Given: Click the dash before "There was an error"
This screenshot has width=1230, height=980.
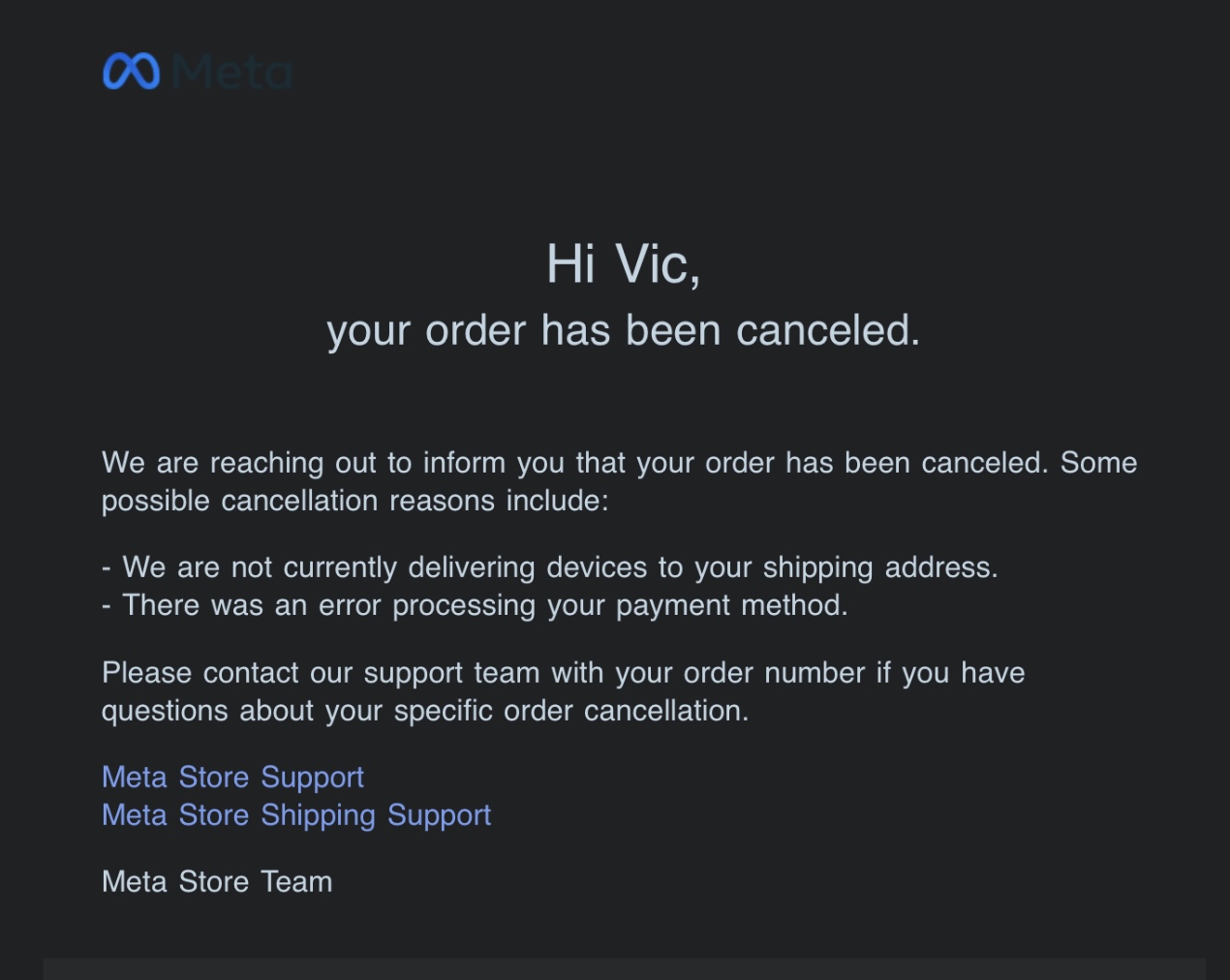Looking at the screenshot, I should coord(107,606).
